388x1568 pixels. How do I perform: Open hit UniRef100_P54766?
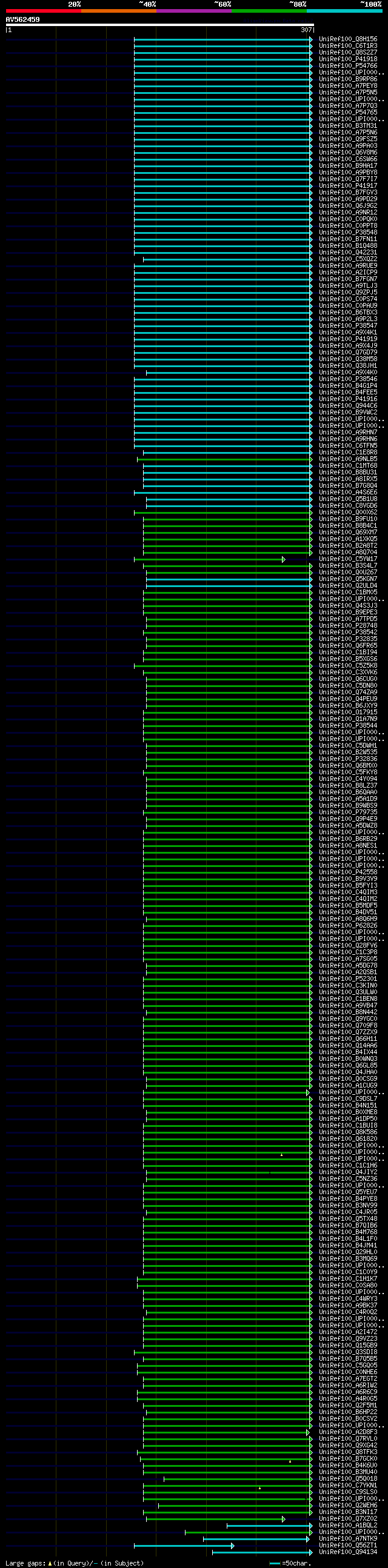pos(348,66)
